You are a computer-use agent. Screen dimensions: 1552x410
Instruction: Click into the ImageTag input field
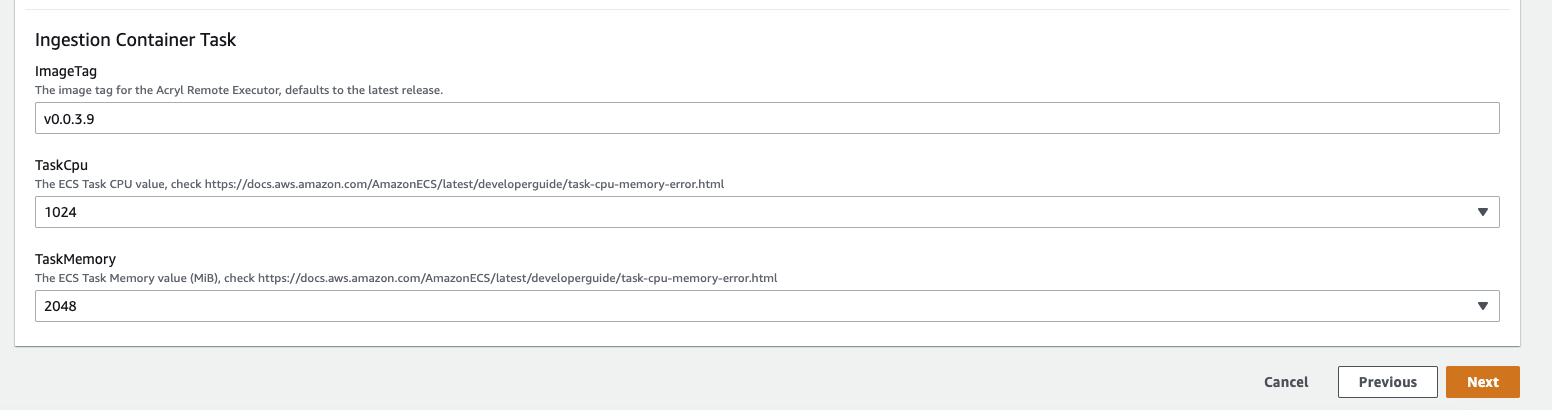click(x=766, y=118)
